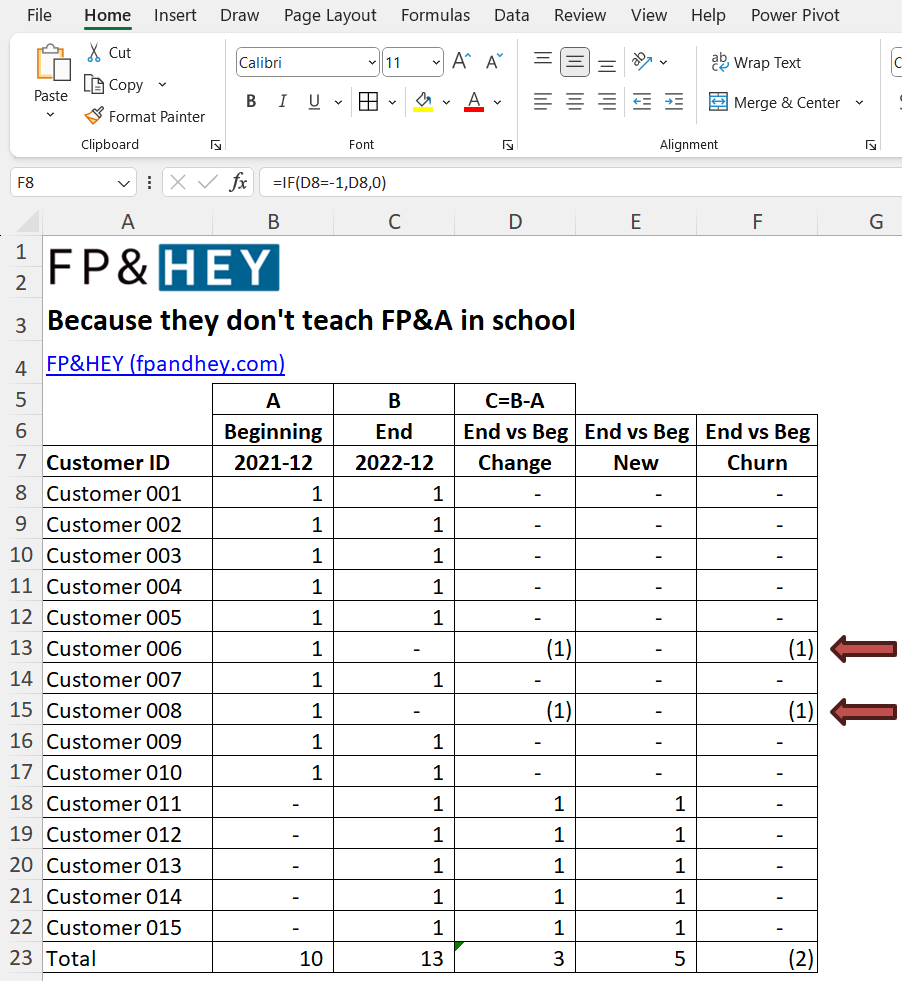Select the Customer 006 cell
The image size is (902, 981).
(x=128, y=648)
